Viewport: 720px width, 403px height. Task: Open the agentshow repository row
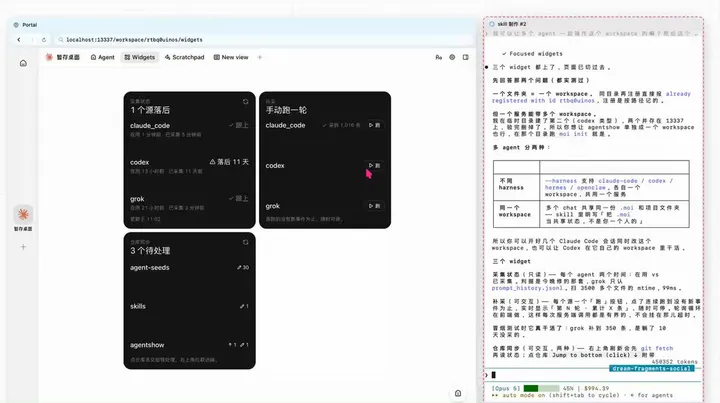click(x=189, y=345)
